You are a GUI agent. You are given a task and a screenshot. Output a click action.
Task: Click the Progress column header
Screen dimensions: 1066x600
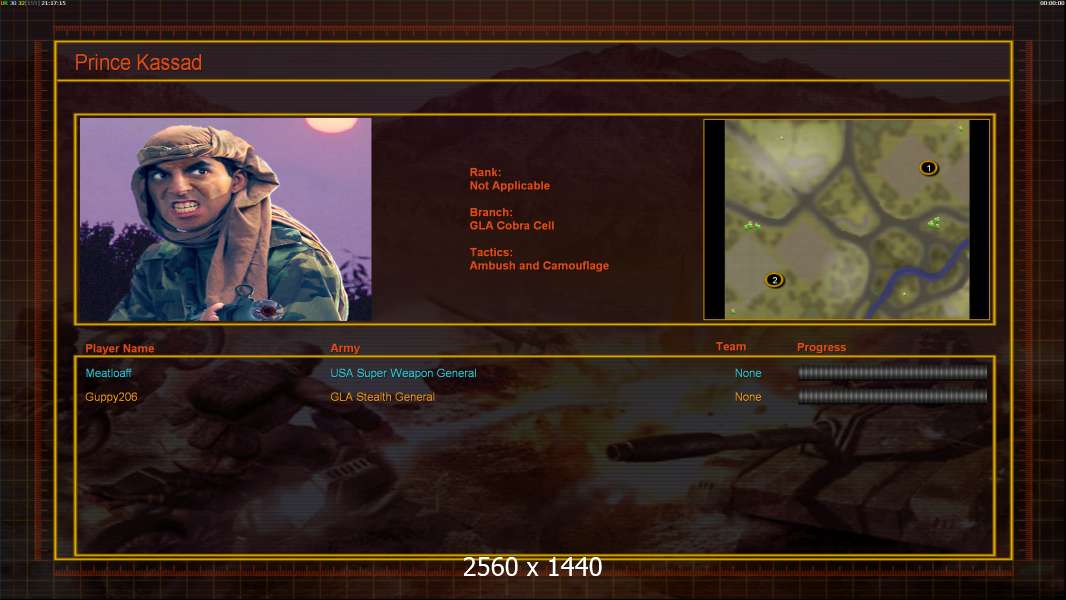[821, 347]
